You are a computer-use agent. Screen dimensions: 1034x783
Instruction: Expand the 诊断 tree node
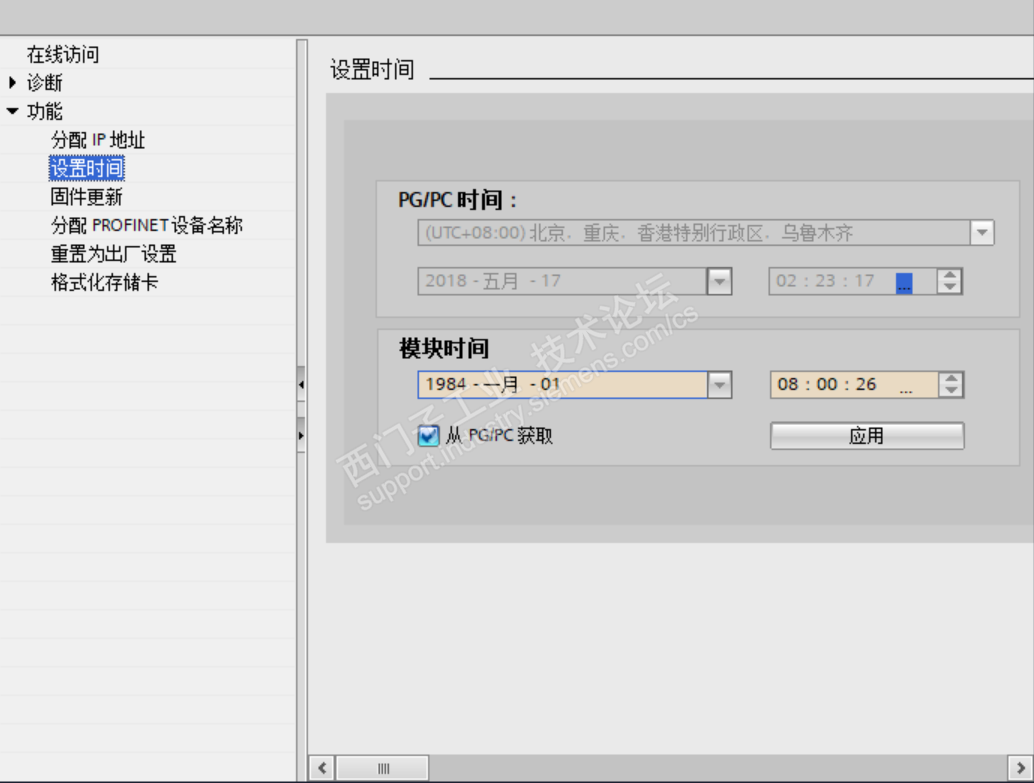12,82
